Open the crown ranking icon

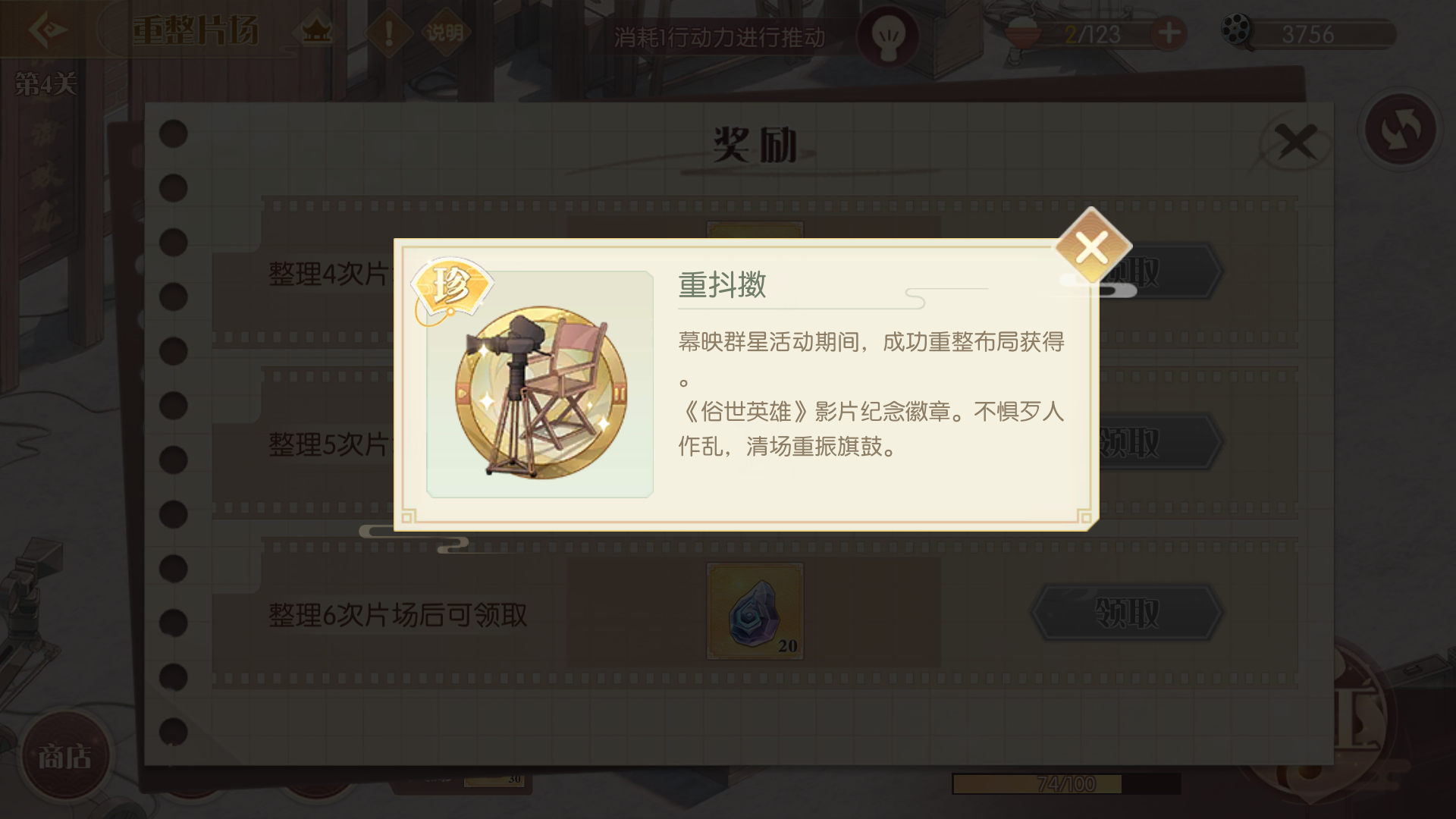coord(317,33)
